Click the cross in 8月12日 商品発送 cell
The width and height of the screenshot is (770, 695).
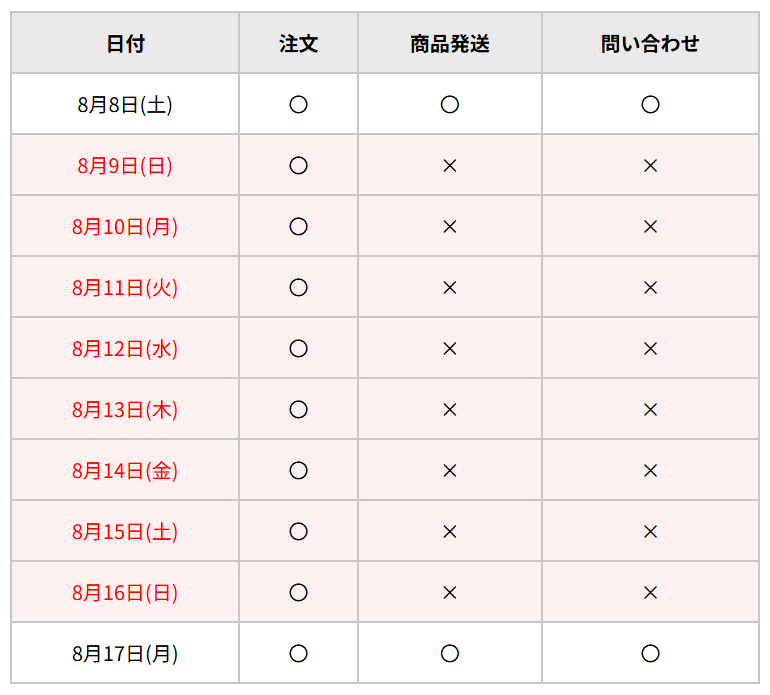450,349
